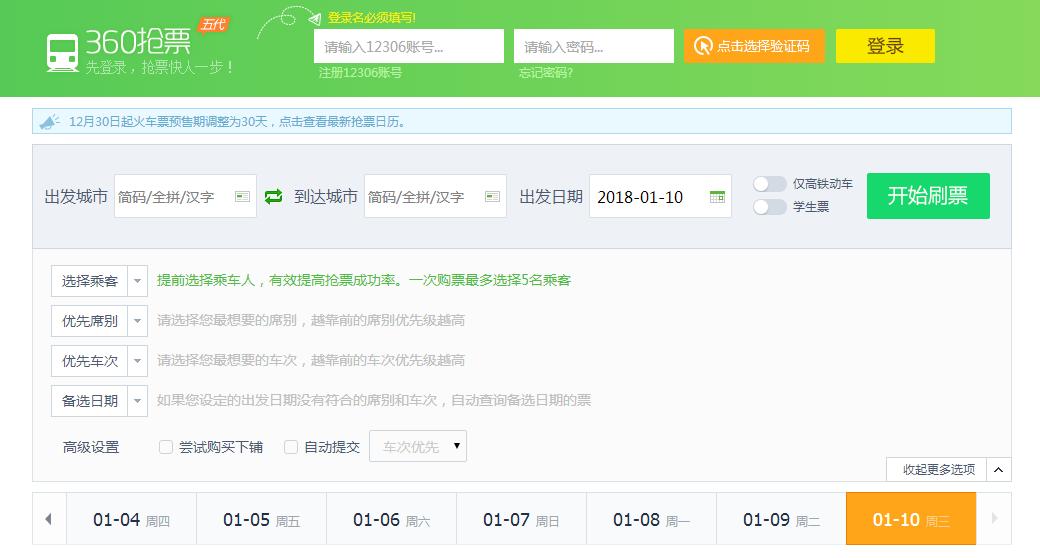Click the 360抢票 train logo icon
The width and height of the screenshot is (1040, 558).
coord(62,52)
